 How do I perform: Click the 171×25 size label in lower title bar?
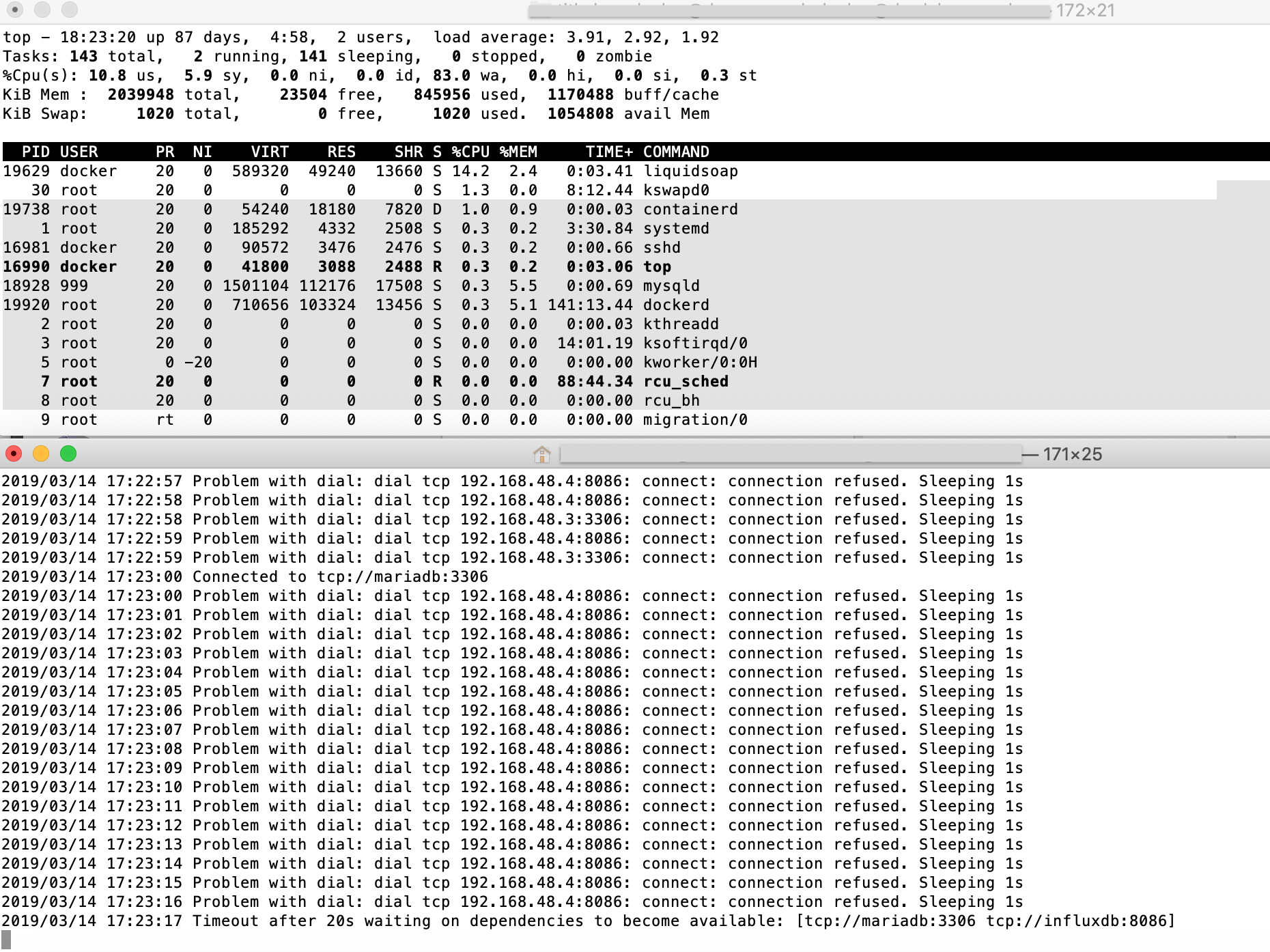(x=1073, y=454)
